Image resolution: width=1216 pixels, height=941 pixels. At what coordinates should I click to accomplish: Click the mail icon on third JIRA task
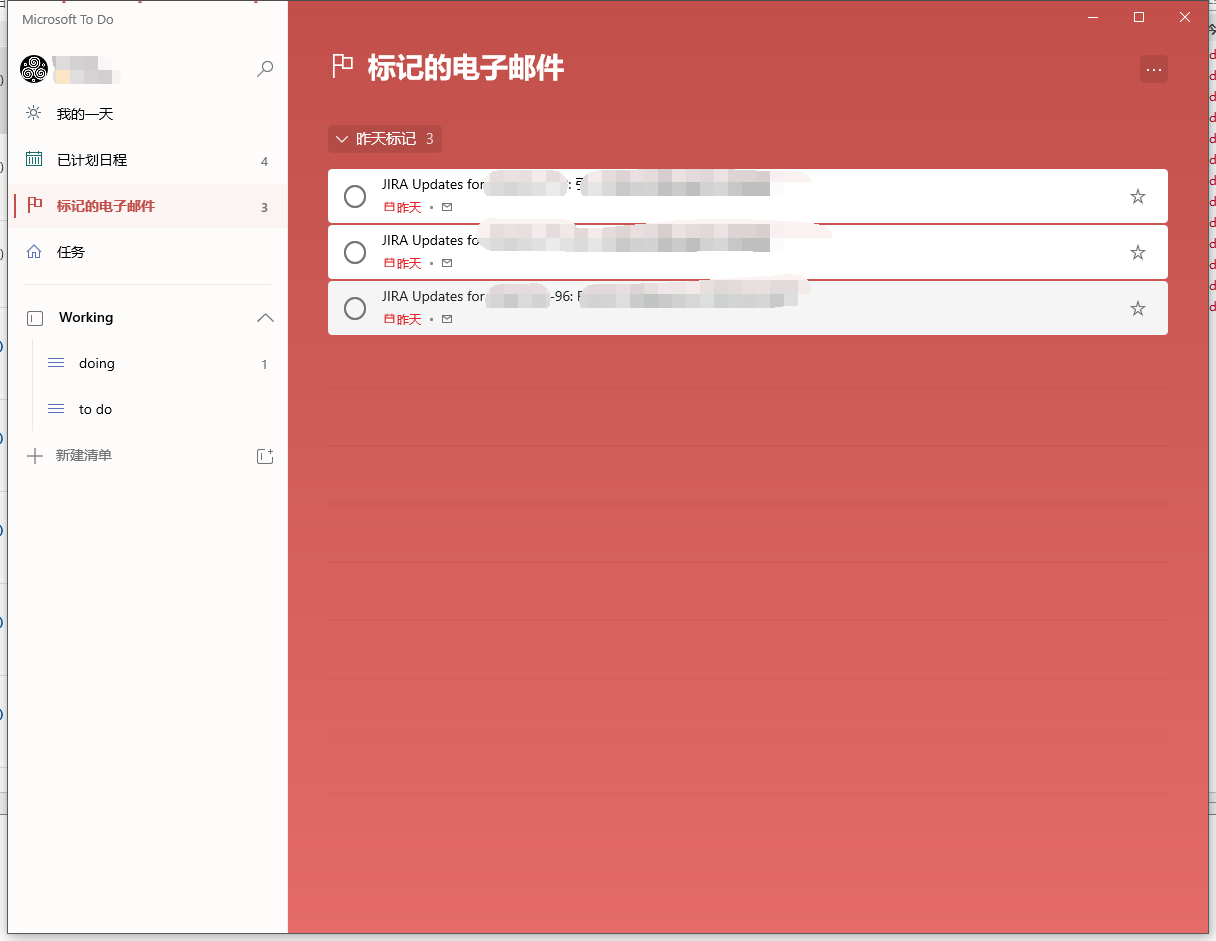tap(447, 319)
